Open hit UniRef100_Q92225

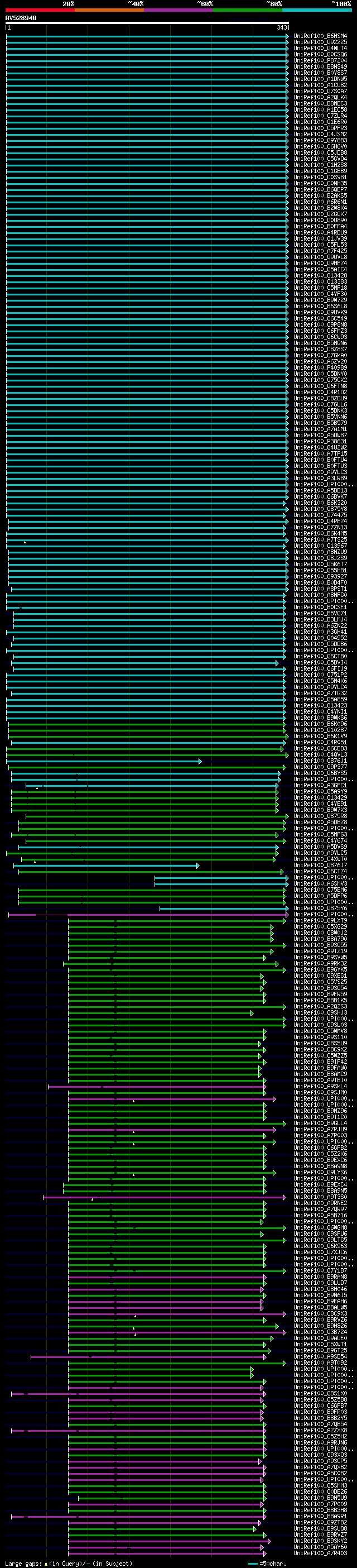point(320,42)
